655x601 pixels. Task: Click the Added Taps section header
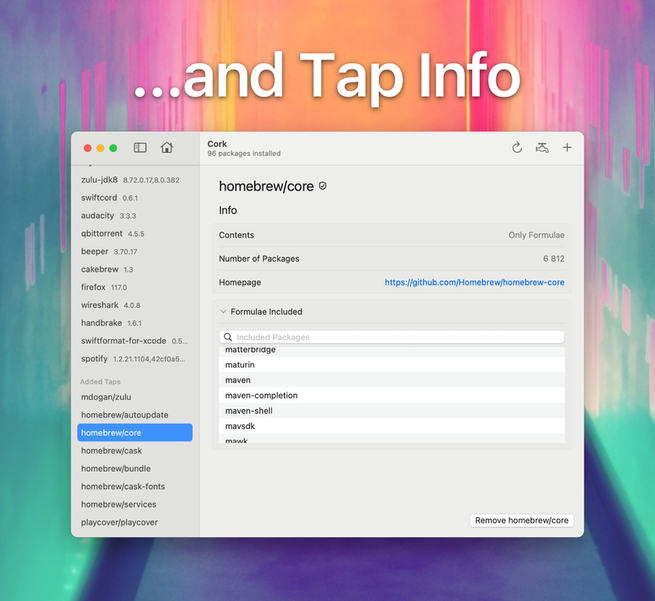[x=100, y=382]
